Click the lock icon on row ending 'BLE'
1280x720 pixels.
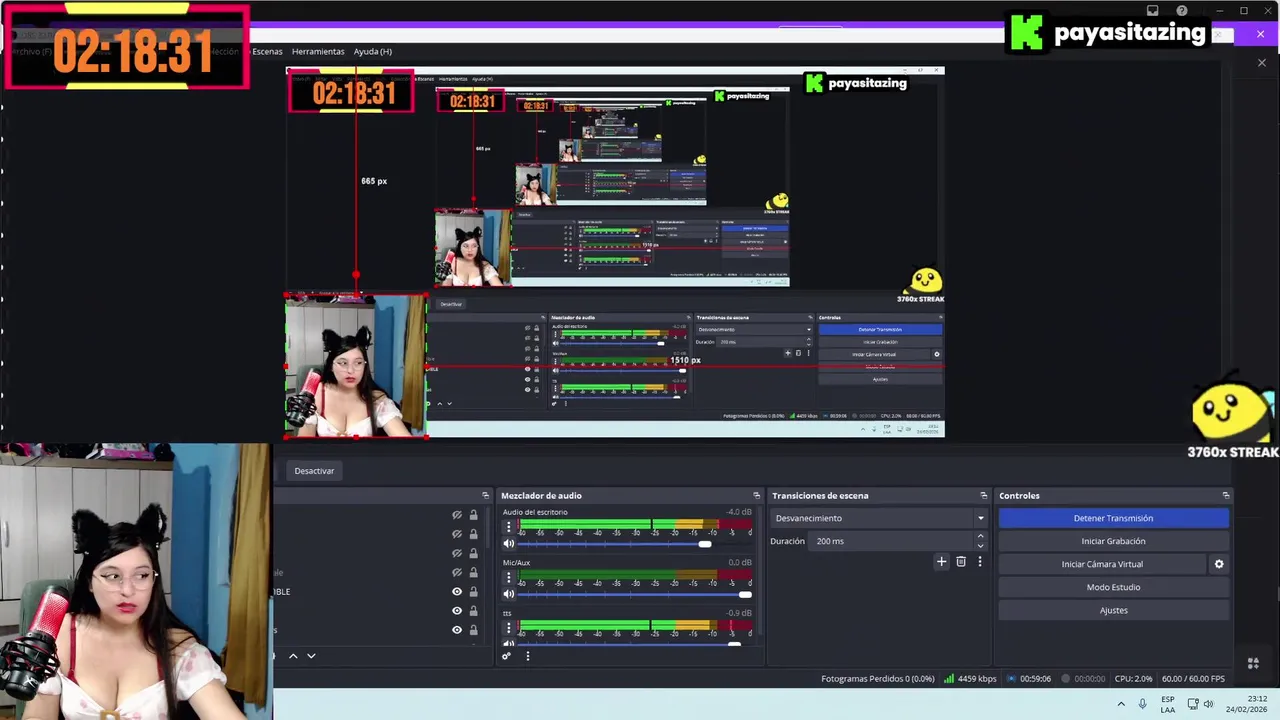474,592
